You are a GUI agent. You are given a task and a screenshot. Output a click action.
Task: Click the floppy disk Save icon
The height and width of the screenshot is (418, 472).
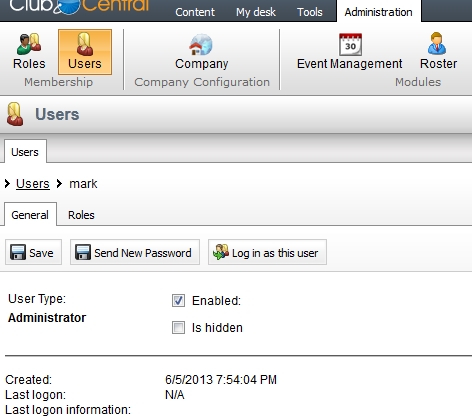[x=18, y=252]
